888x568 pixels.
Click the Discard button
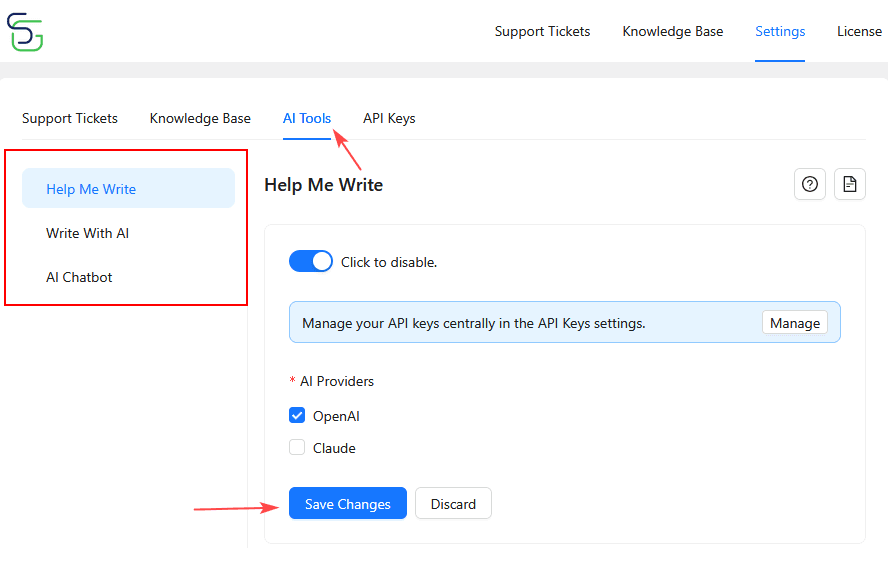tap(453, 504)
